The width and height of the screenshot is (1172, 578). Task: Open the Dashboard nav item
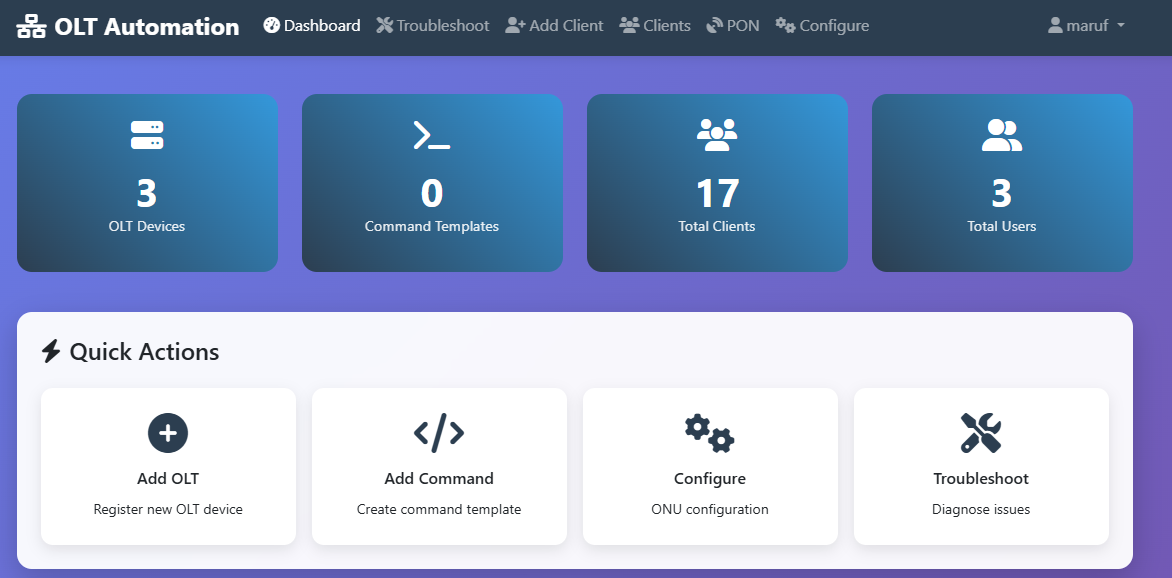(312, 25)
